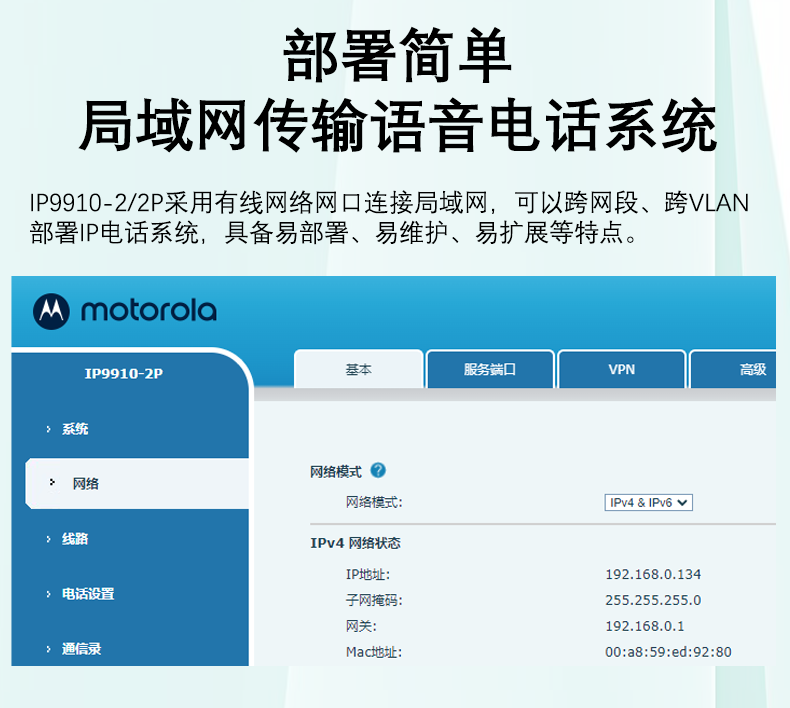This screenshot has width=790, height=708.
Task: Expand the 系统 sidebar menu
Action: pos(75,429)
